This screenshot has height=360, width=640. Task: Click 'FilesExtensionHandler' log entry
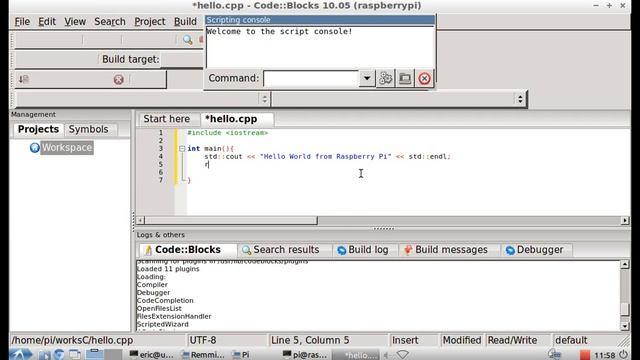[174, 316]
